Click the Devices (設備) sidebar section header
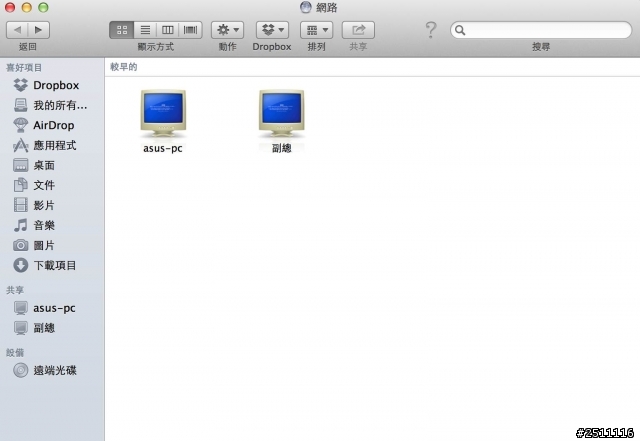 point(15,353)
